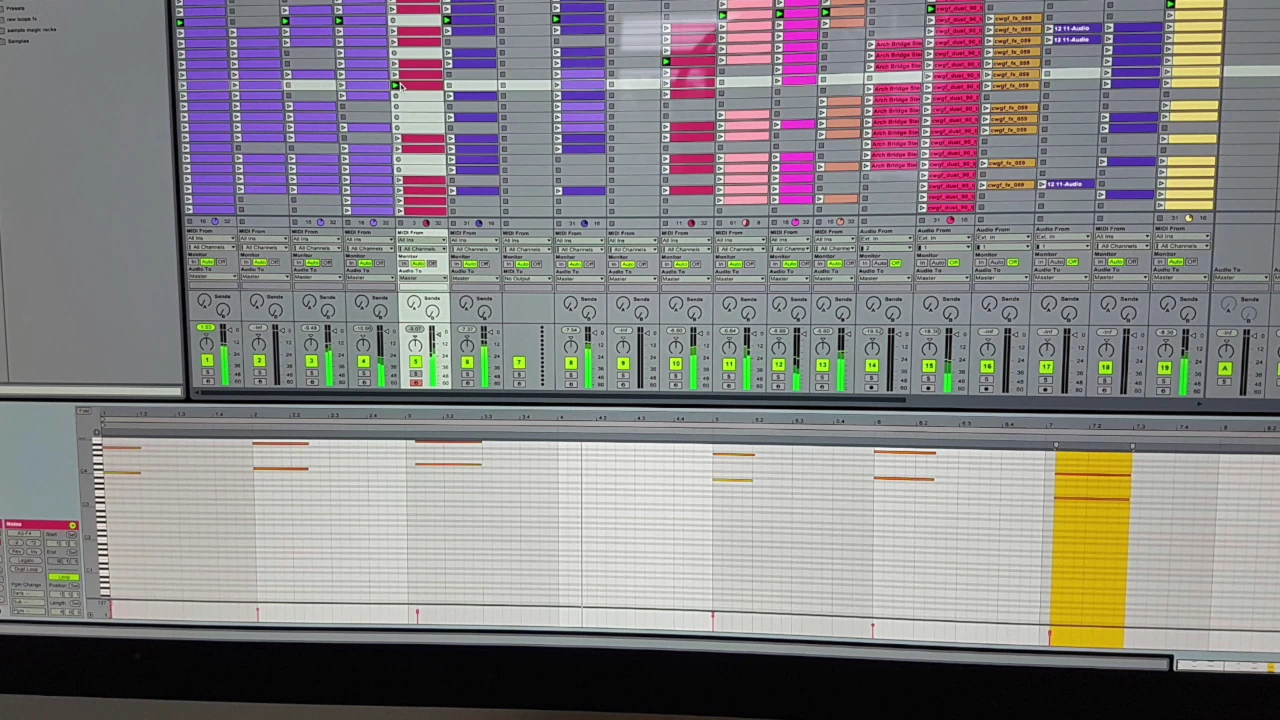This screenshot has height=720, width=1280.
Task: Click track 1 volume fader meter
Action: tap(224, 354)
